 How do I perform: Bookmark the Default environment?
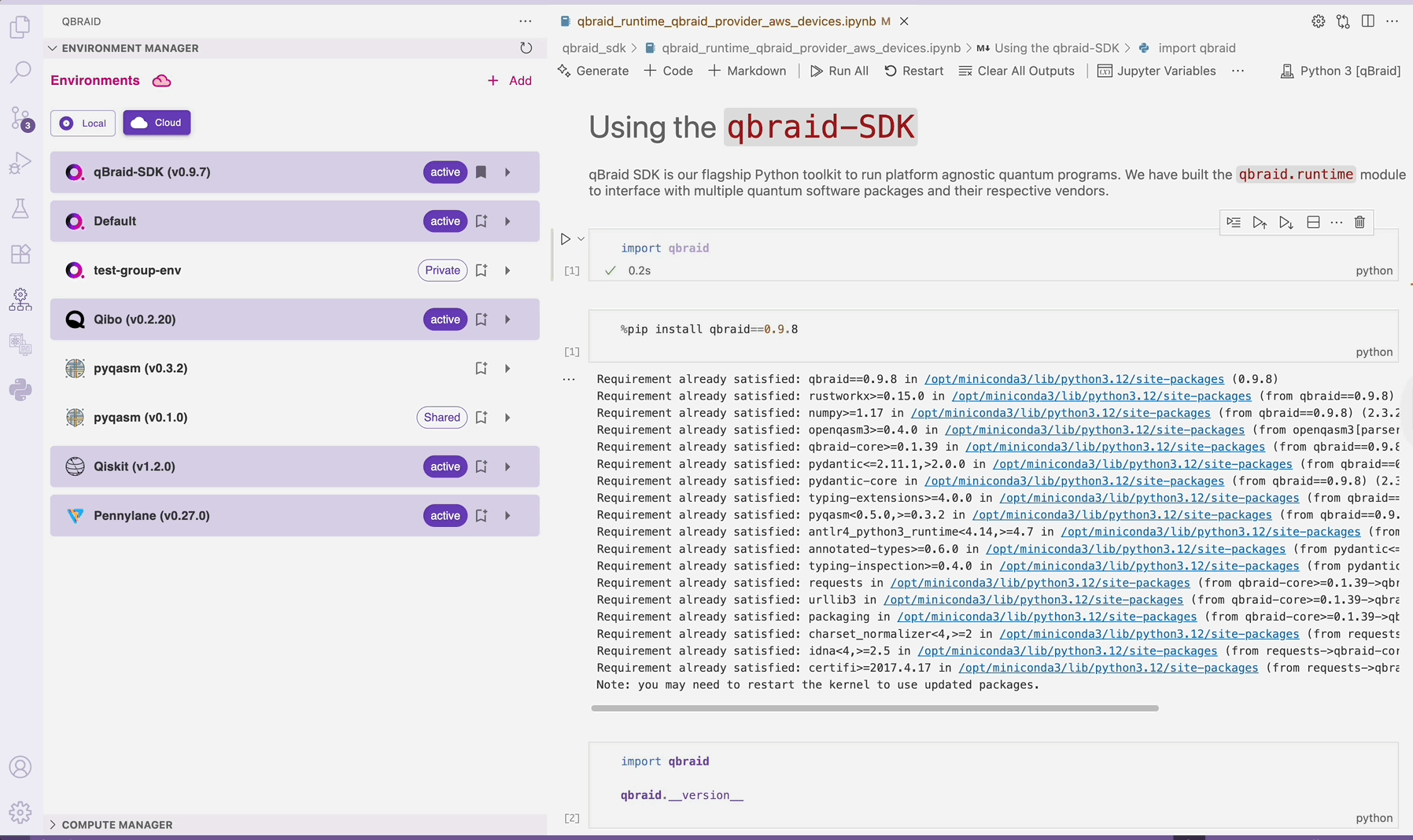click(x=481, y=221)
